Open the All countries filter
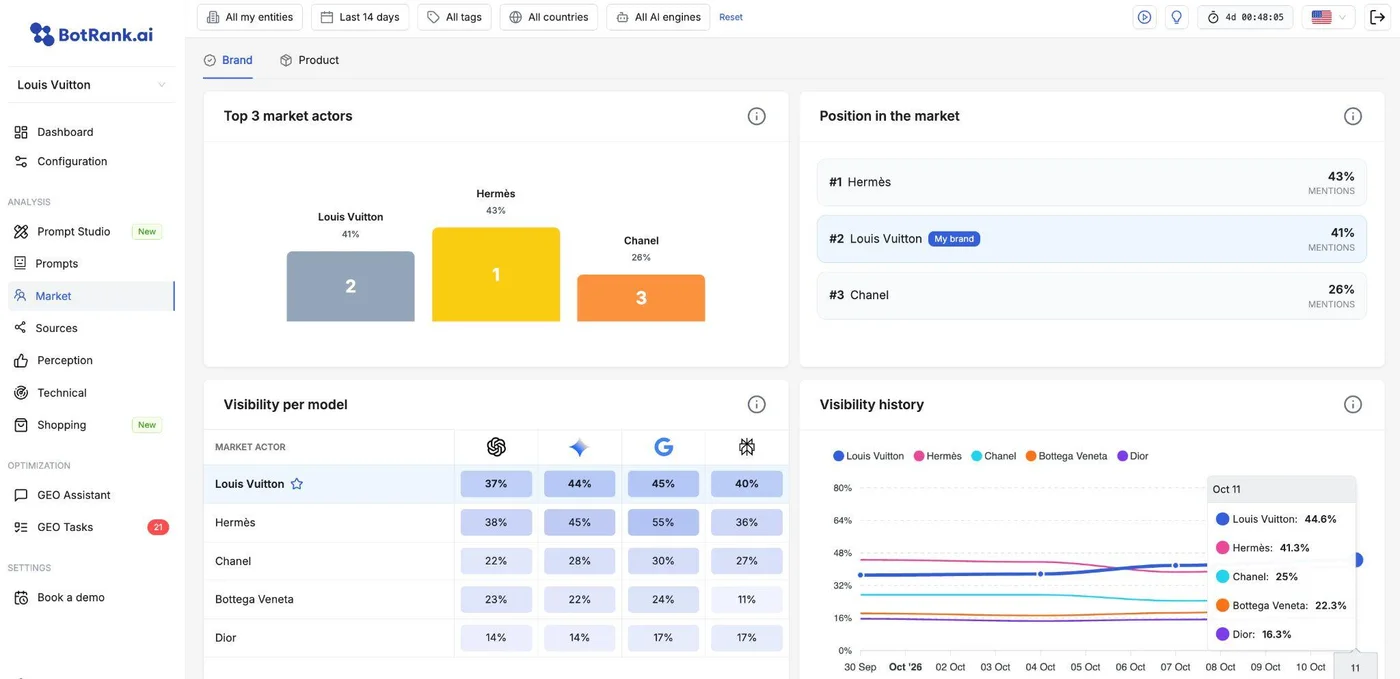This screenshot has height=679, width=1400. [x=549, y=17]
